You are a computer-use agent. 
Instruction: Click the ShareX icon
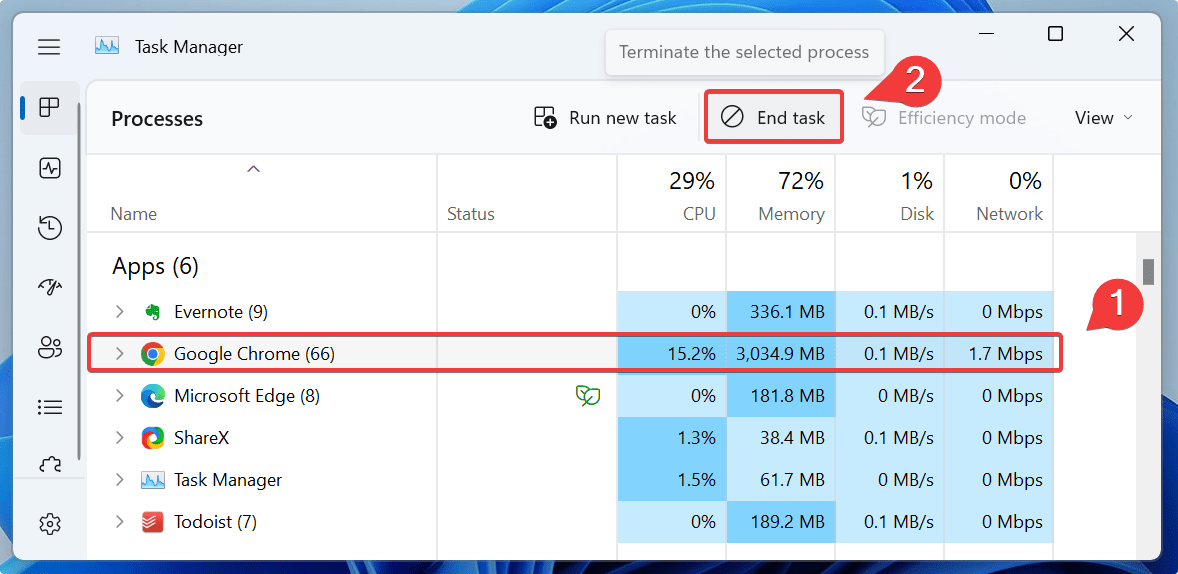click(x=153, y=438)
